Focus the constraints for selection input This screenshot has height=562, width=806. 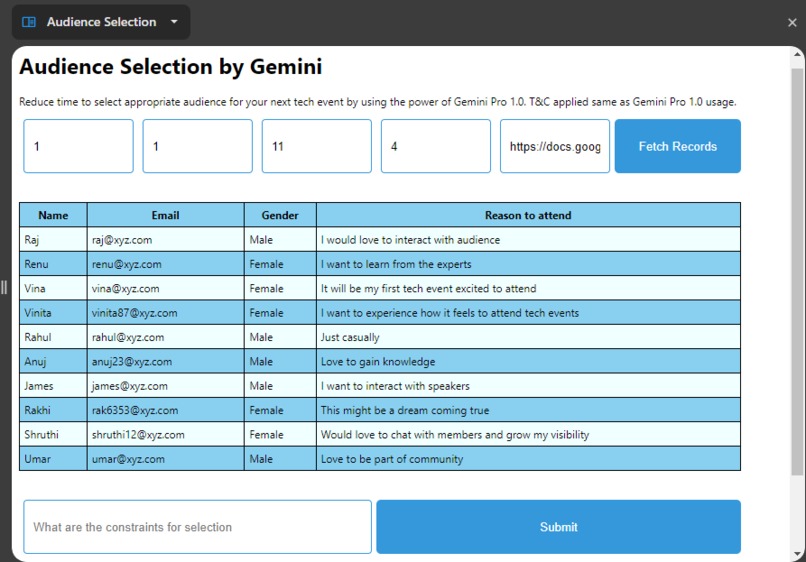click(197, 527)
